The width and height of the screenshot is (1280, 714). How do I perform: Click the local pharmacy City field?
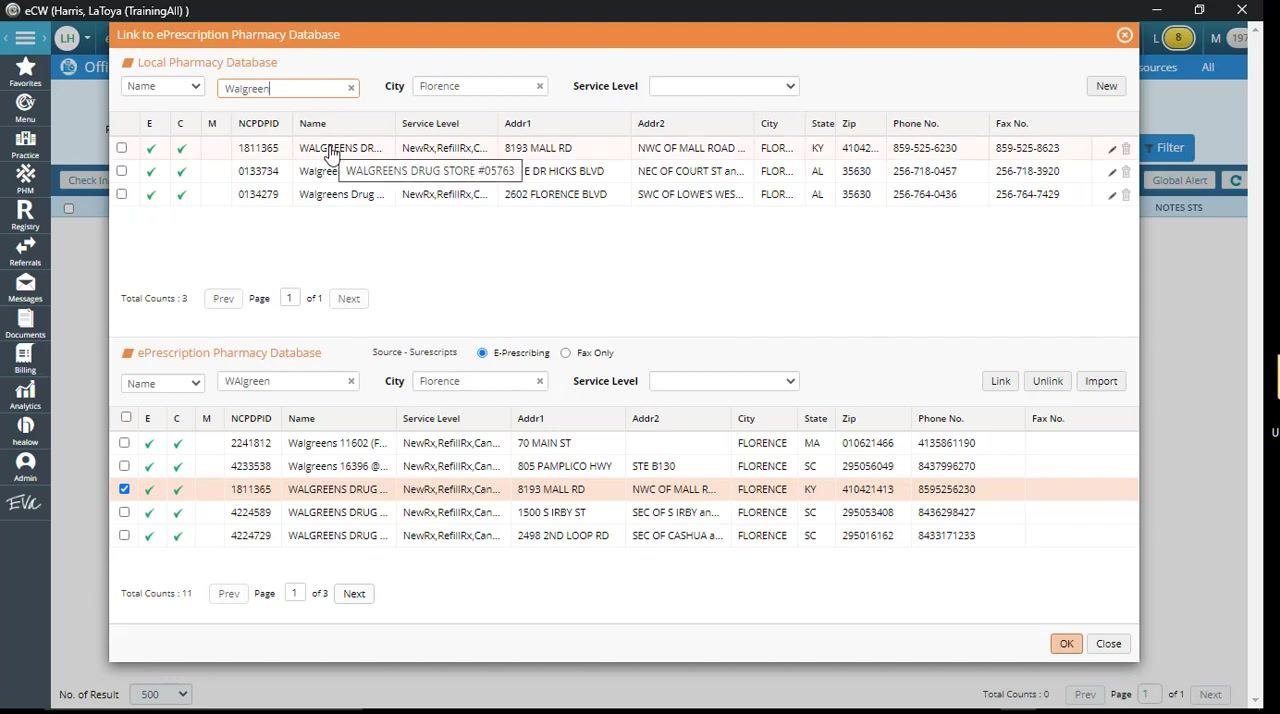click(480, 86)
